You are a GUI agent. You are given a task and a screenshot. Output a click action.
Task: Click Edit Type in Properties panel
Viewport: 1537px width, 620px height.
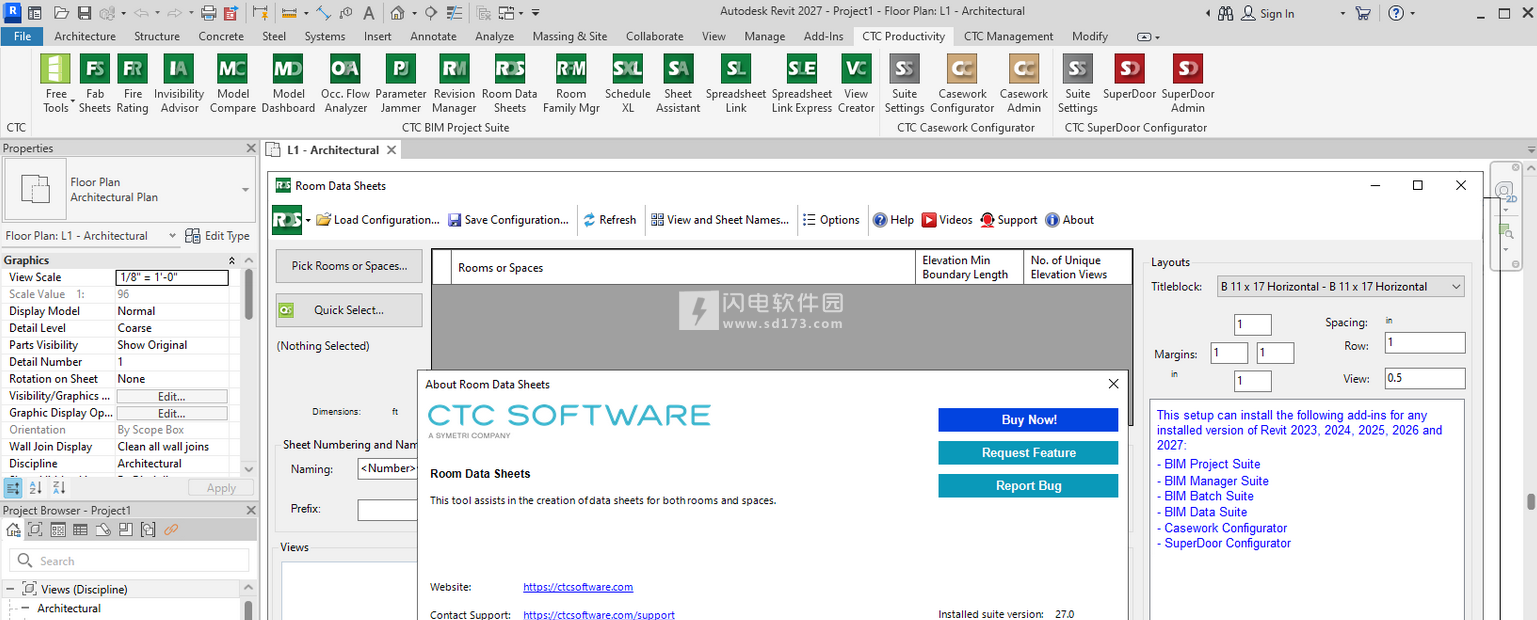218,236
